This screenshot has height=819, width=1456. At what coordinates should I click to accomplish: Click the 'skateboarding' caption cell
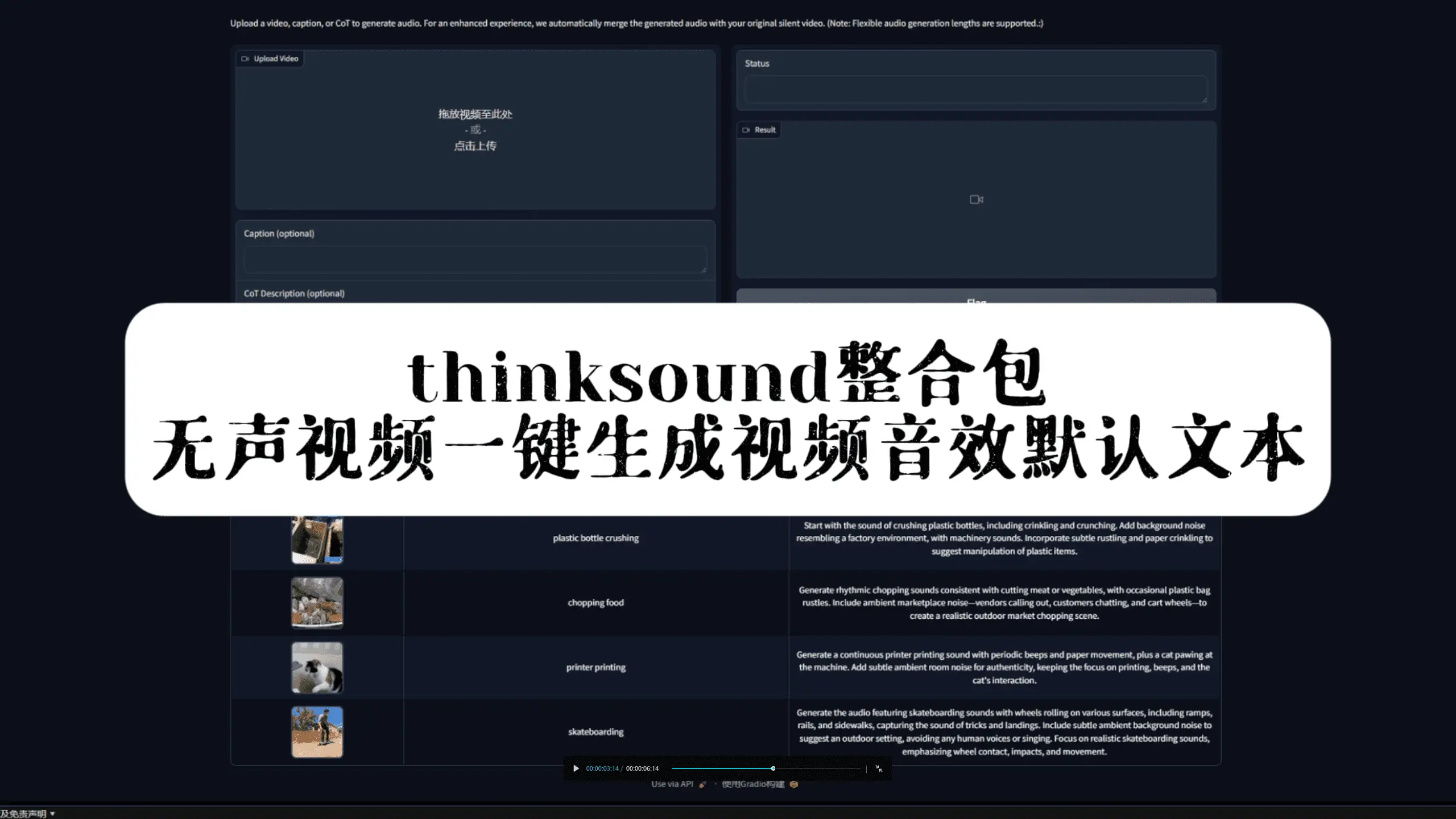(595, 732)
